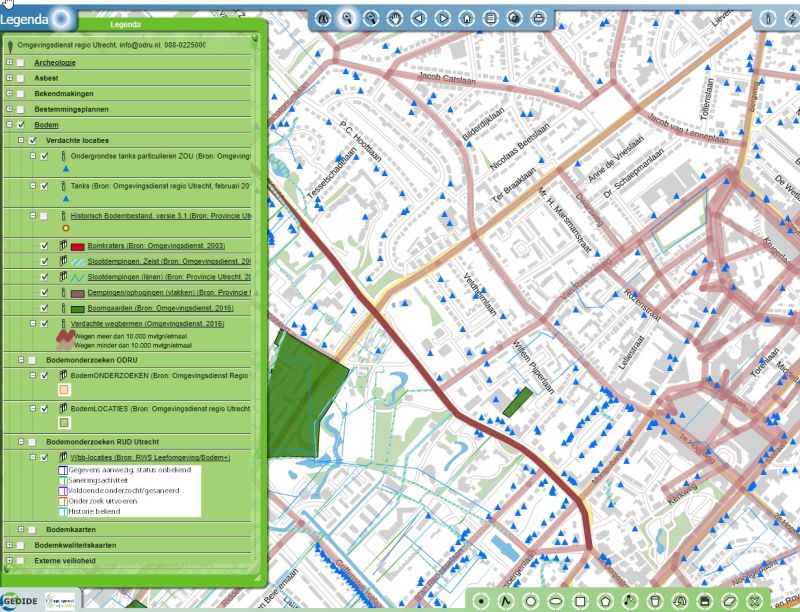Viewport: 800px width, 612px height.
Task: Uncheck the Bomkraters layer checkbox
Action: click(44, 246)
